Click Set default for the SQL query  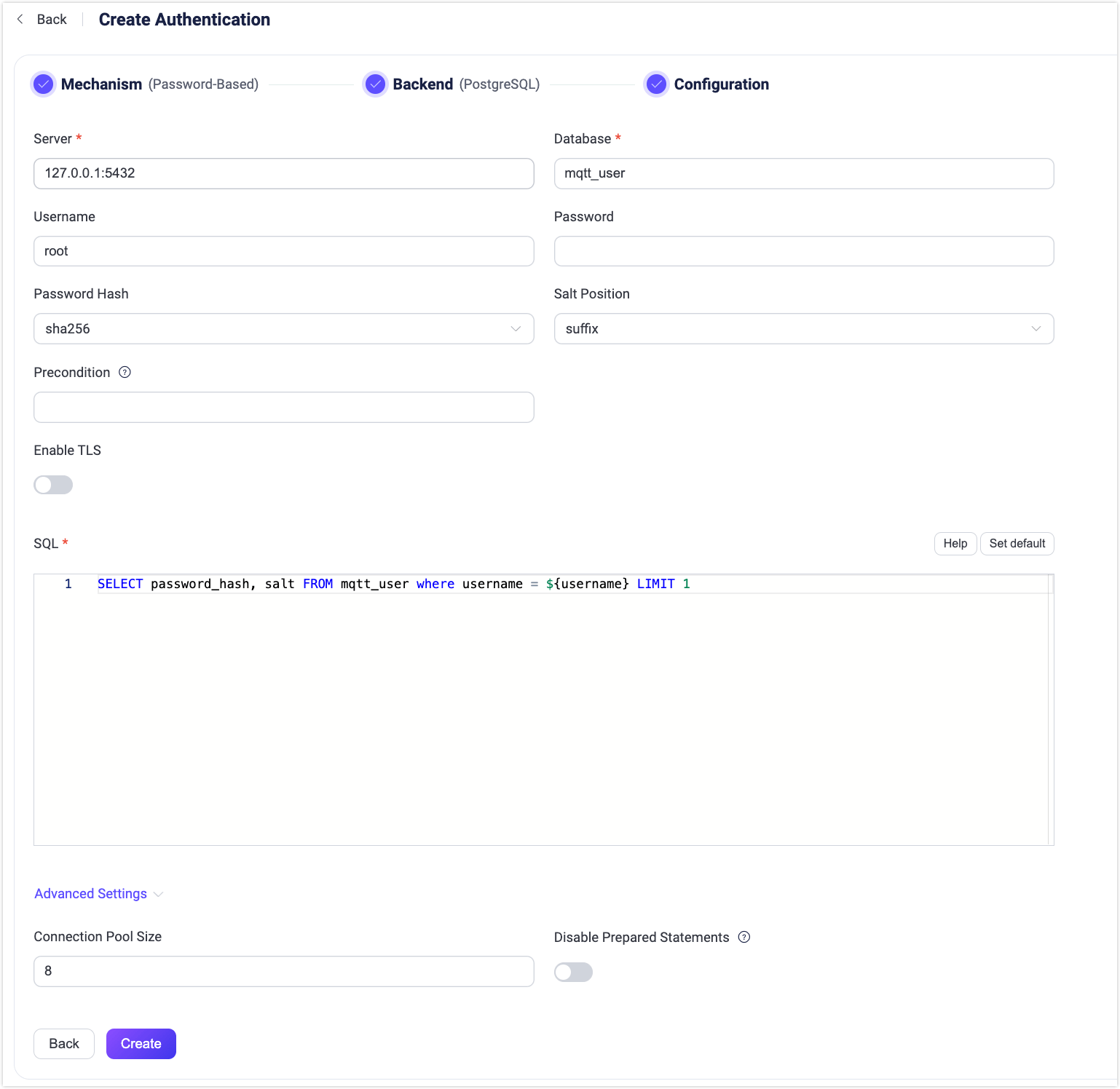(x=1017, y=543)
